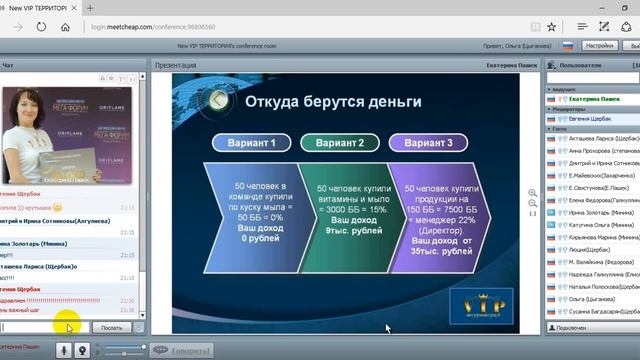Click the Send (Послать) chat button
The height and width of the screenshot is (360, 640).
111,328
